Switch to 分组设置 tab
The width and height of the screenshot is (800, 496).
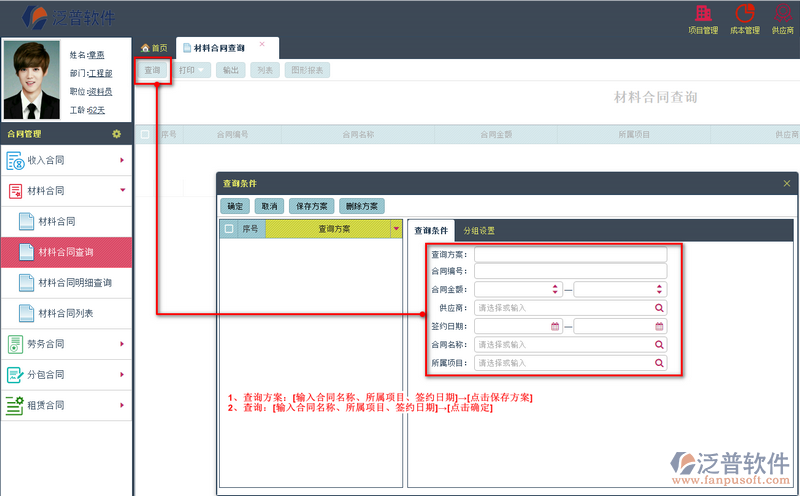pyautogui.click(x=479, y=231)
